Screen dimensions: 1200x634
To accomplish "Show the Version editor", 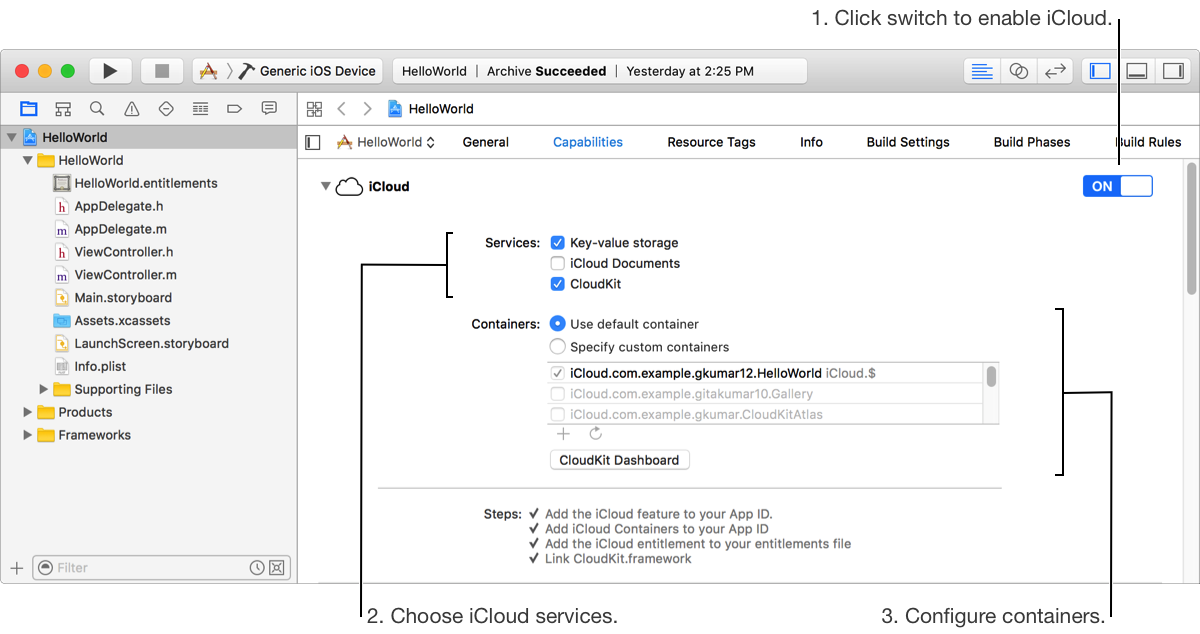I will tap(1053, 71).
